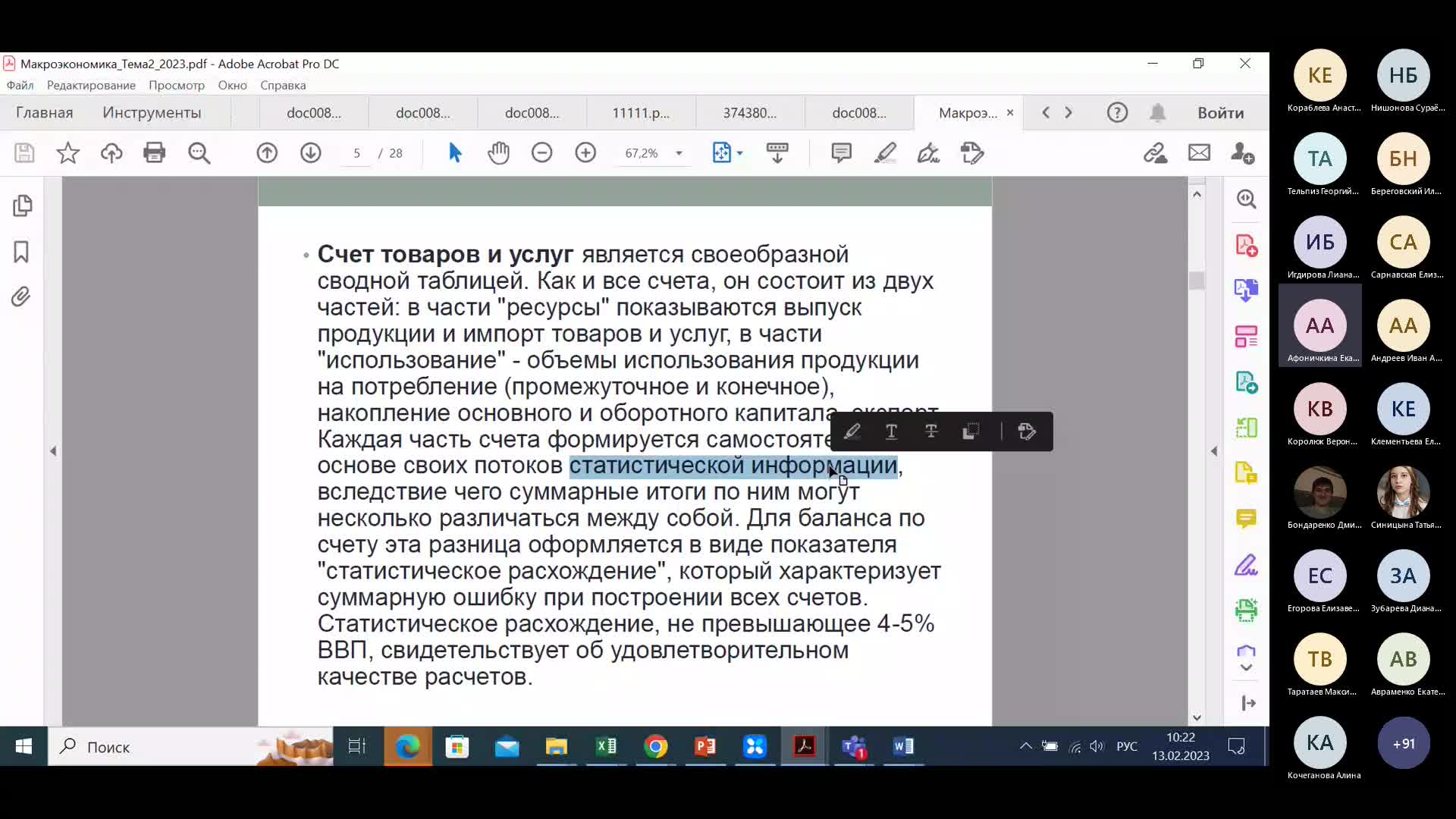
Task: Activate the hand pan tool
Action: 498,153
